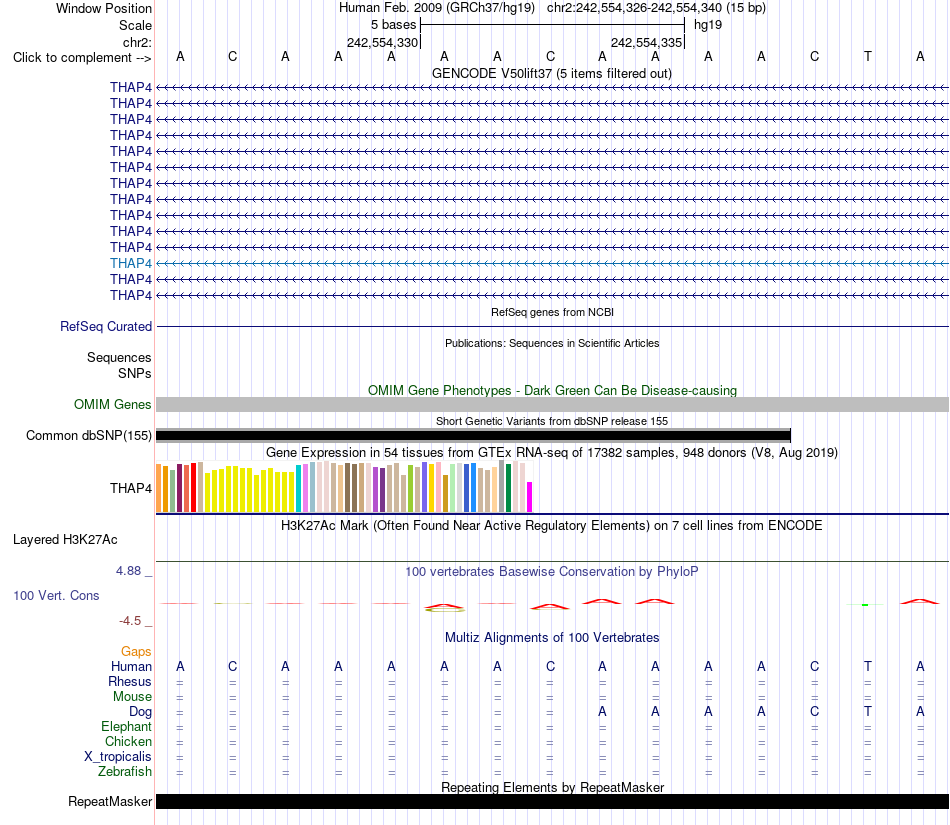
Task: Click 'chr2:242,554,326-242,554,340 (15 bp)' position text
Action: point(656,8)
